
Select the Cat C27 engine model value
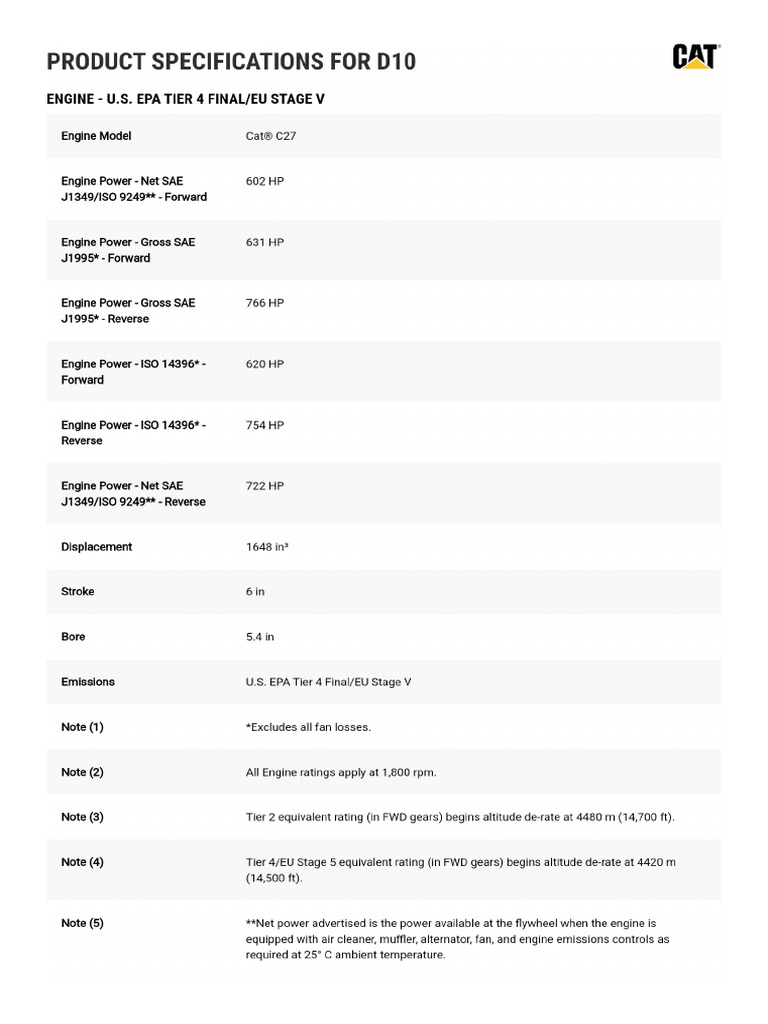tap(271, 136)
